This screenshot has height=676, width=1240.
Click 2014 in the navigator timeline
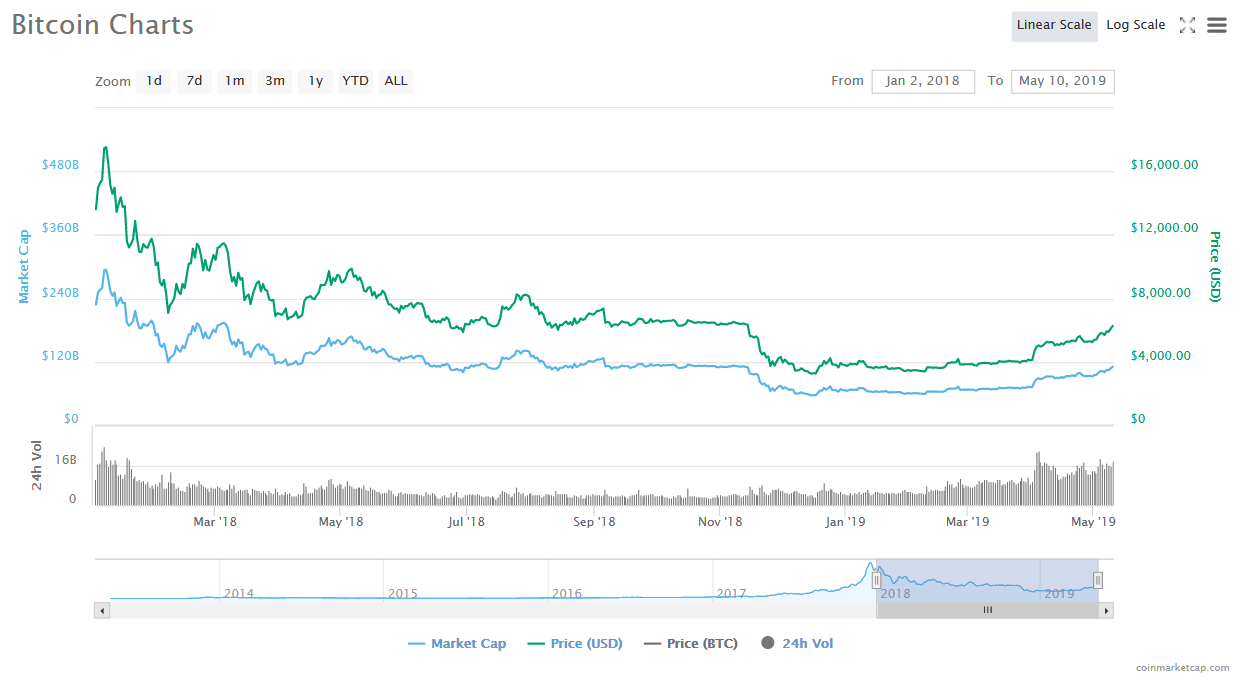(239, 593)
